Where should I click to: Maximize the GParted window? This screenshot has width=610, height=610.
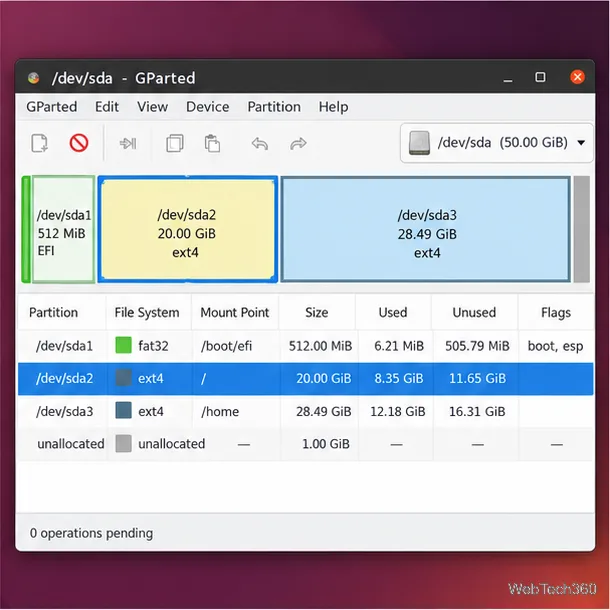click(540, 77)
